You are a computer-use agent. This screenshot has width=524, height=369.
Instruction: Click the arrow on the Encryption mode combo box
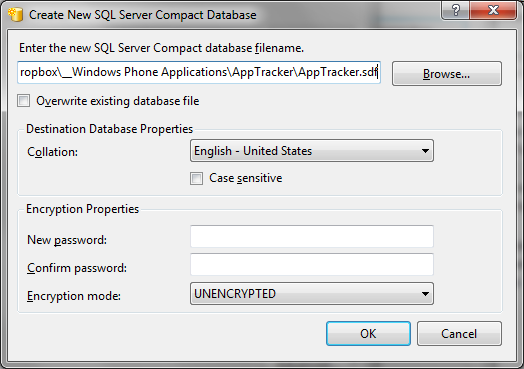pyautogui.click(x=425, y=294)
